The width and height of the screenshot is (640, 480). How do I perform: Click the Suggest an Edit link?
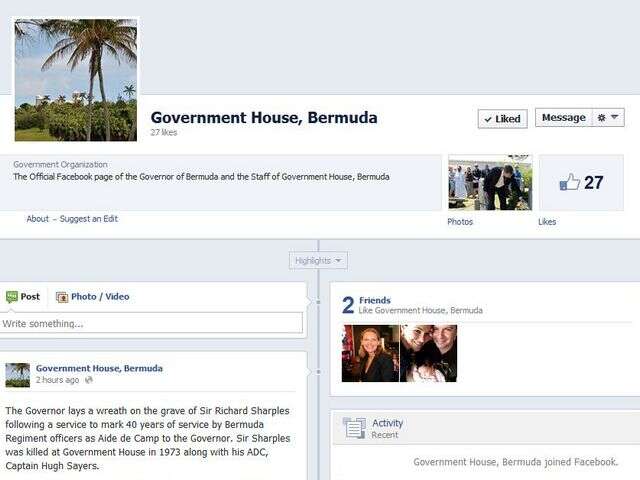coord(89,219)
